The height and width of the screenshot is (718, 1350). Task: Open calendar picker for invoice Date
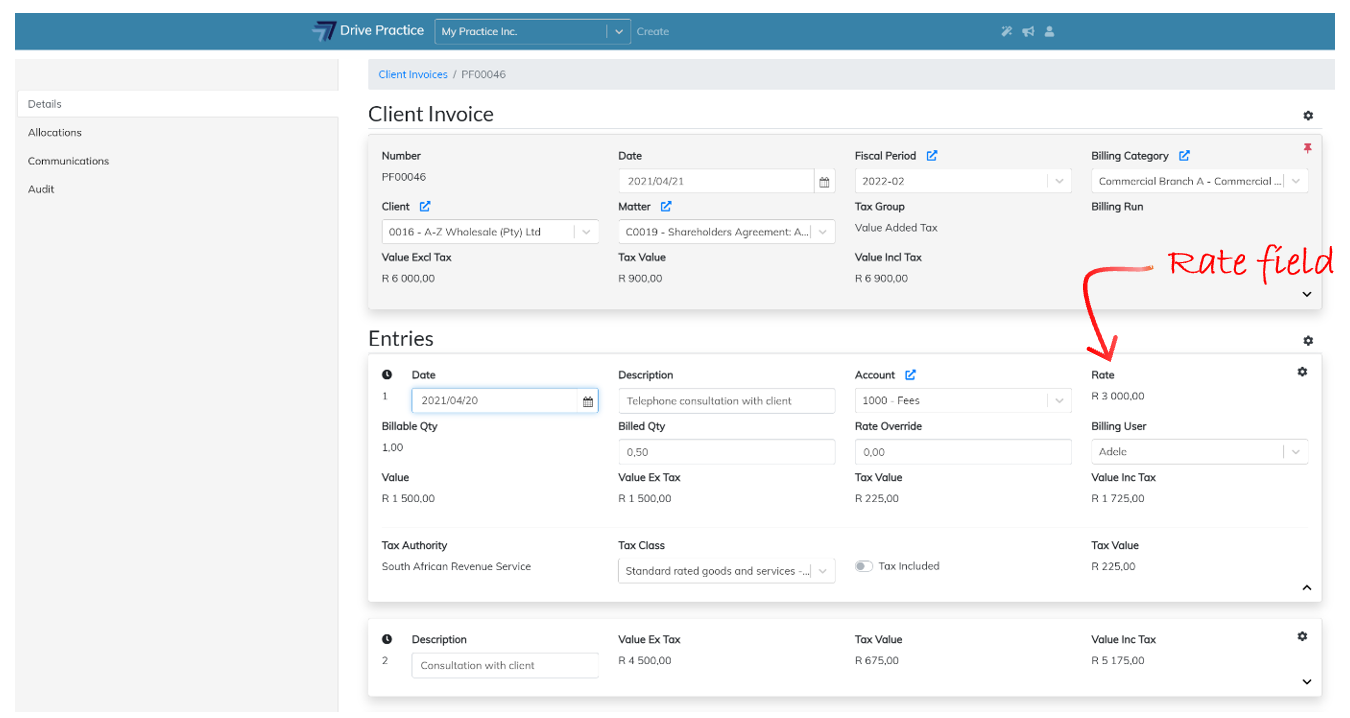point(824,182)
